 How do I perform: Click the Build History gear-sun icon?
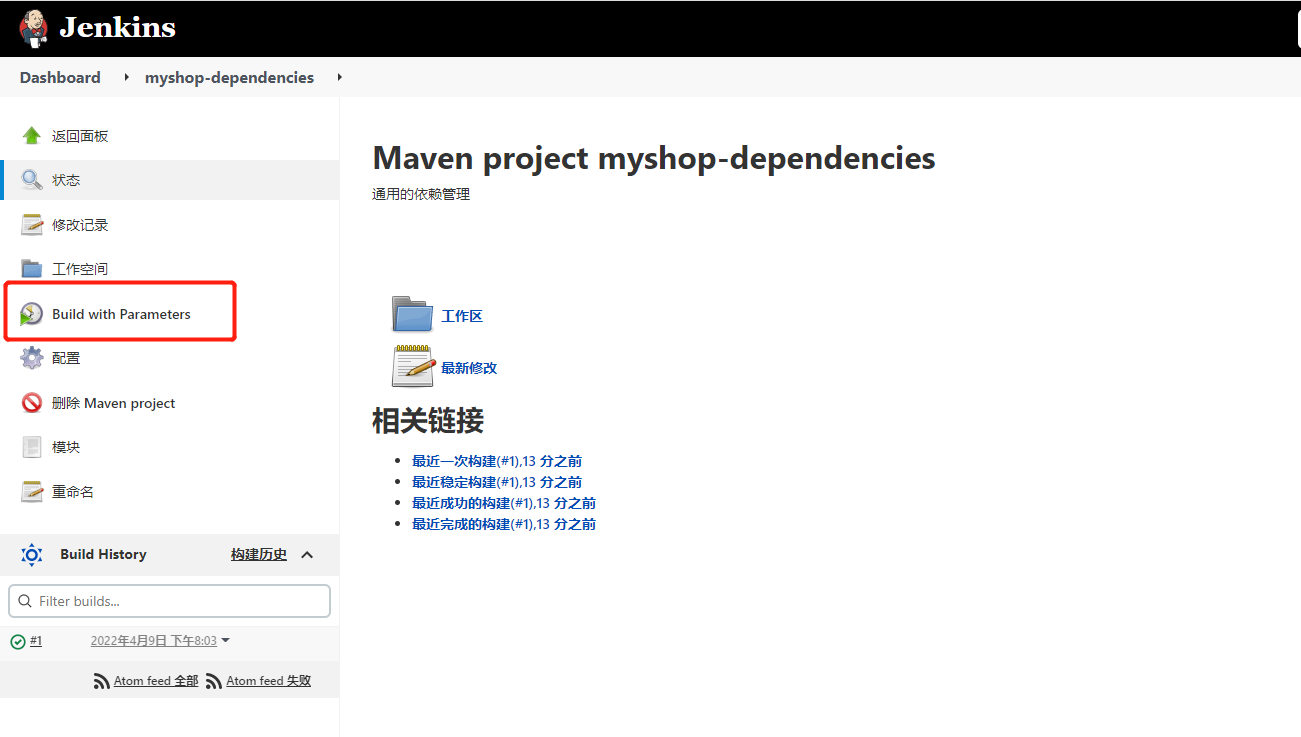point(32,554)
